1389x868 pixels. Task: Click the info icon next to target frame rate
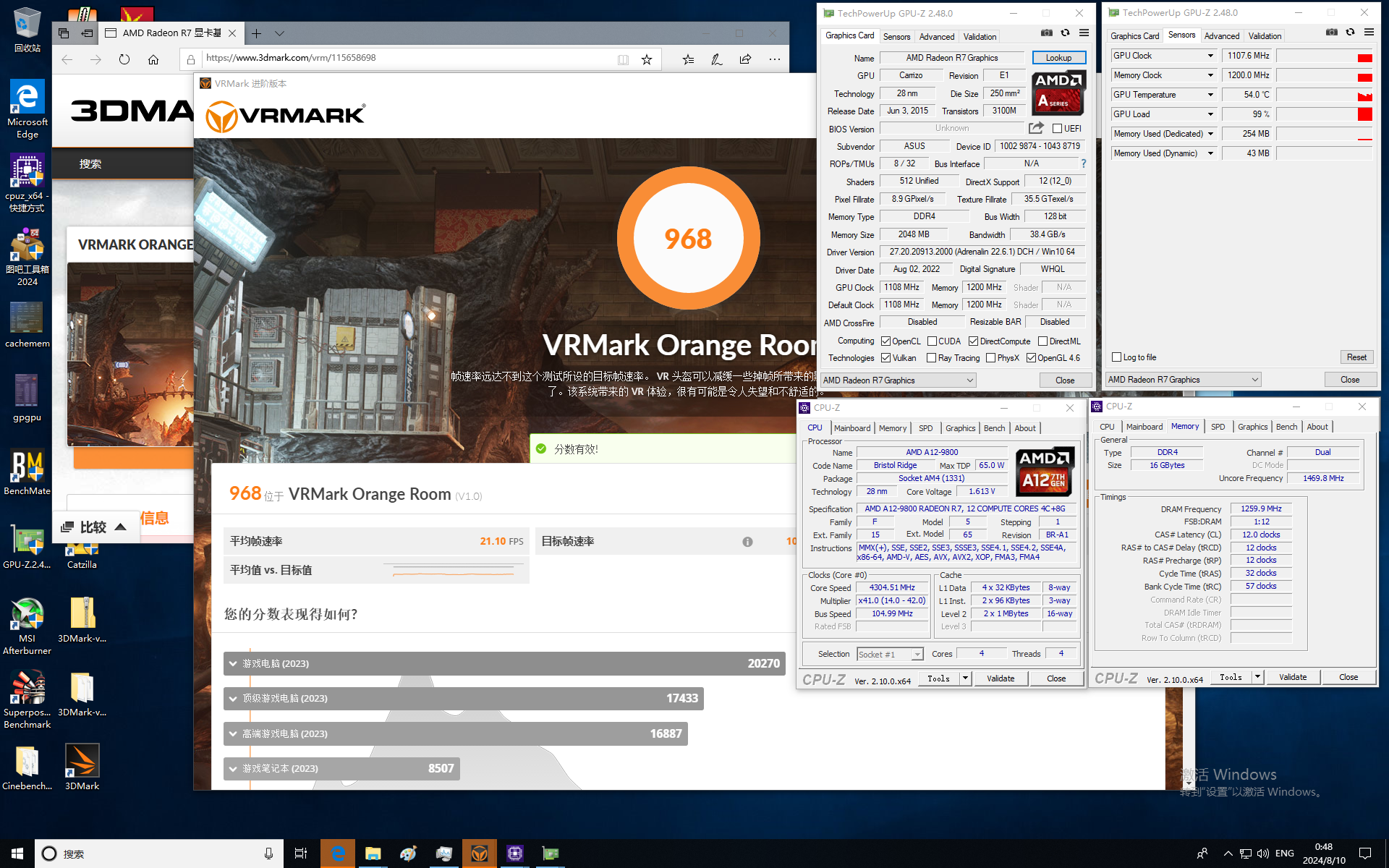click(x=747, y=542)
